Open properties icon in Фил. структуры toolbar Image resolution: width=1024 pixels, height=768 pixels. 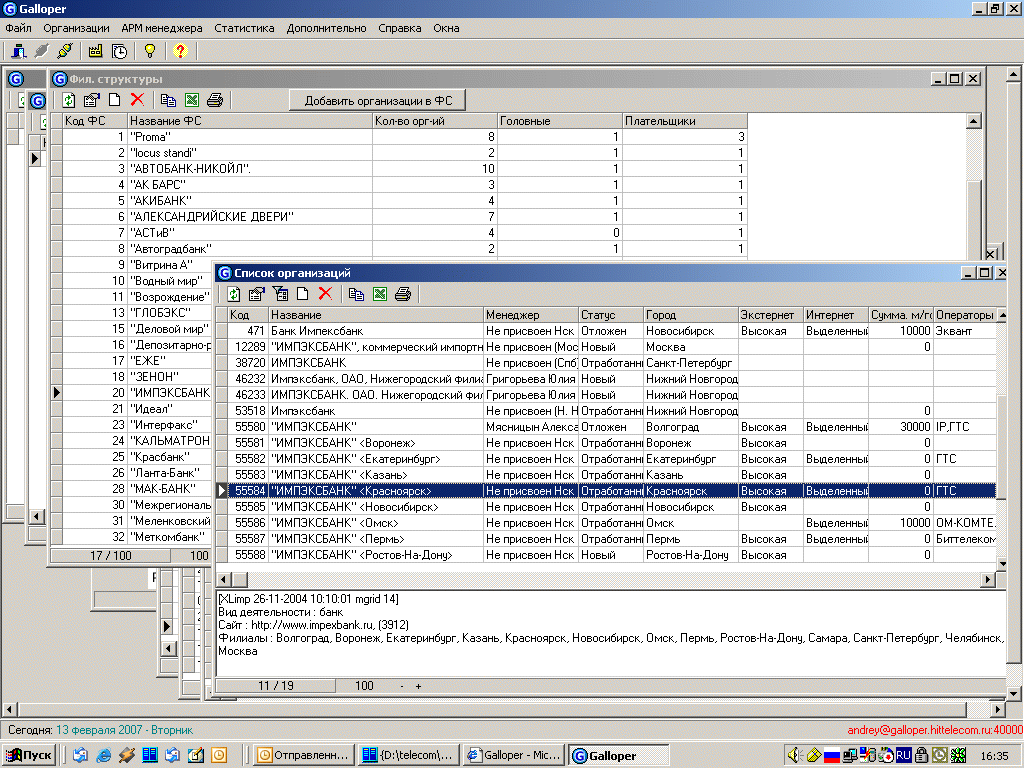pyautogui.click(x=91, y=100)
